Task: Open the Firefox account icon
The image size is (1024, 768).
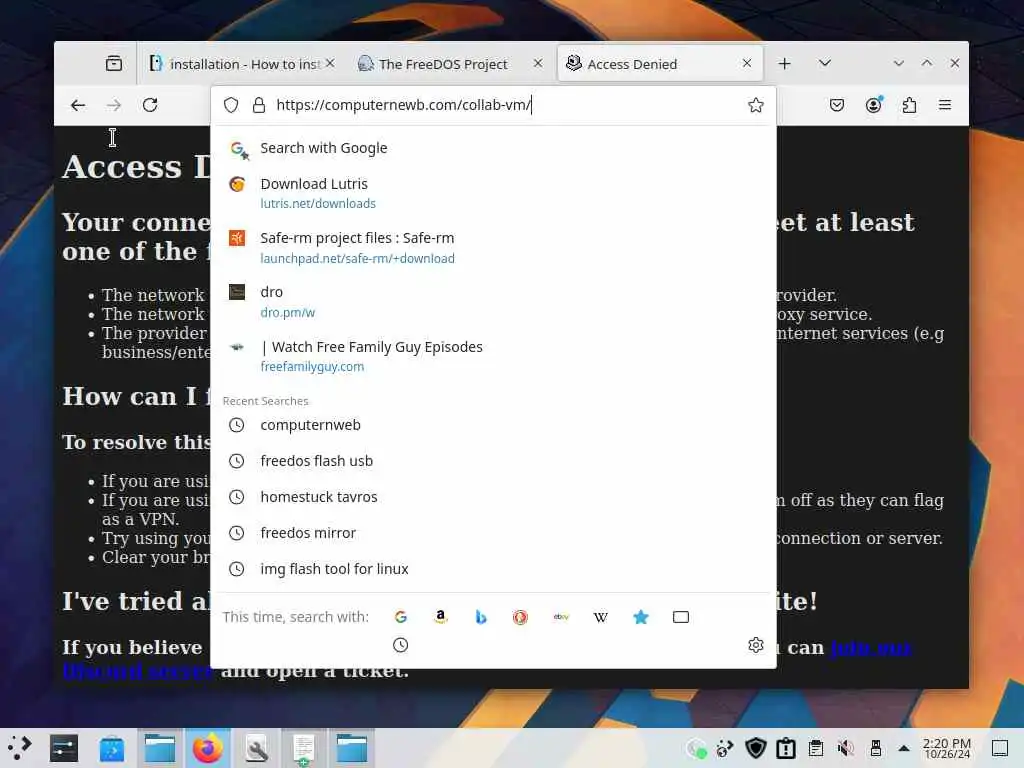Action: point(873,105)
